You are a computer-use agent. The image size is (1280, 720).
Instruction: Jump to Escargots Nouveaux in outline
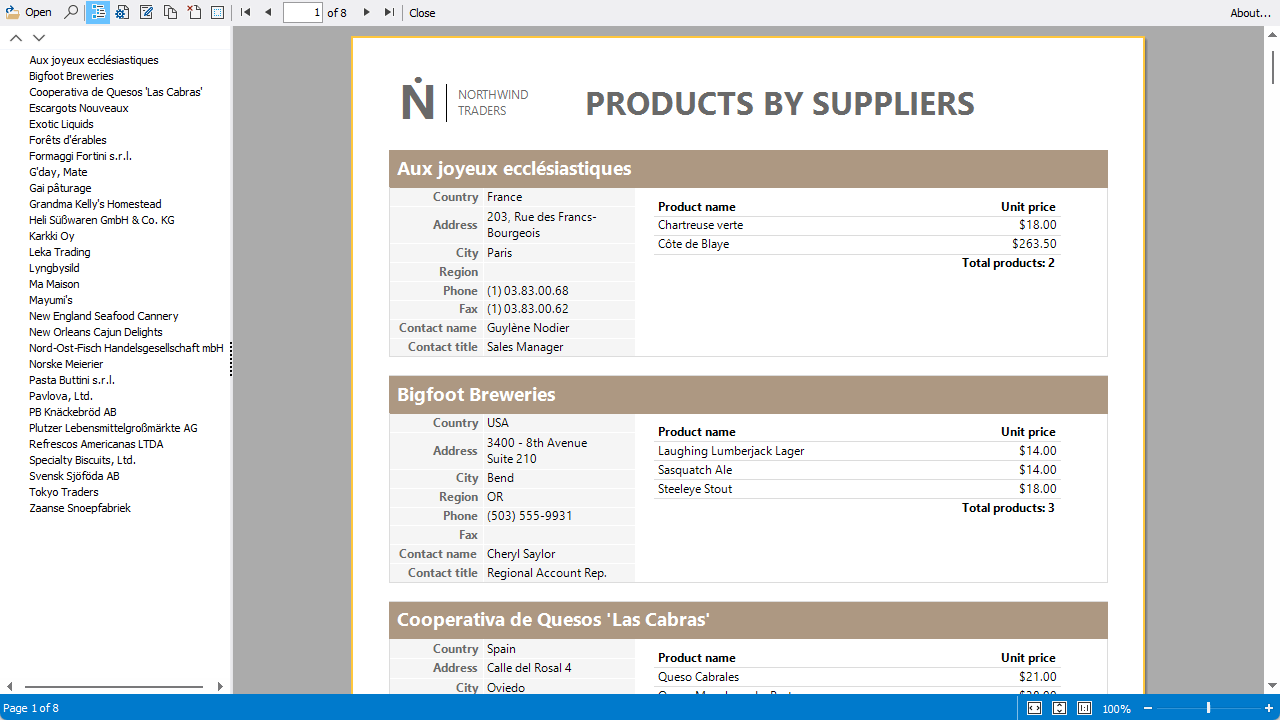coord(79,108)
